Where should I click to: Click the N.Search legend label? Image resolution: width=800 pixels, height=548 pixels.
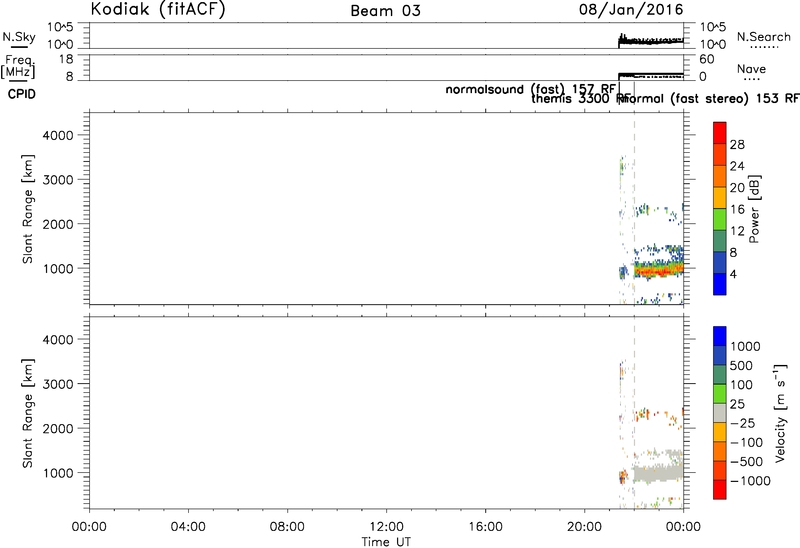[x=763, y=37]
